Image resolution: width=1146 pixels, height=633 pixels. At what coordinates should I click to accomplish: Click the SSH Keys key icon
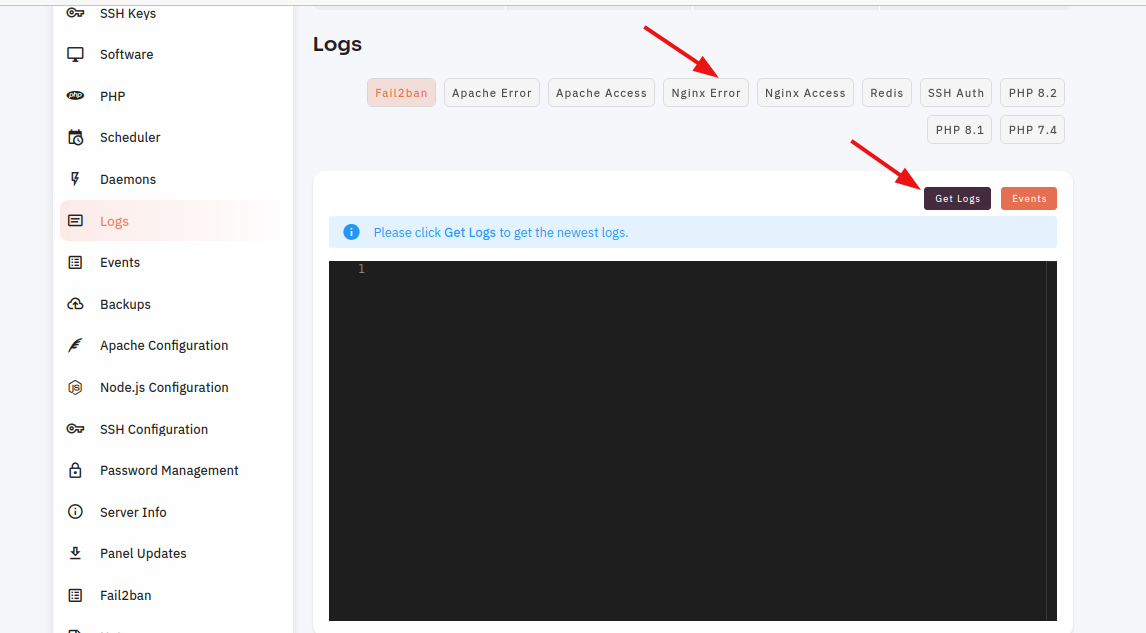(75, 13)
